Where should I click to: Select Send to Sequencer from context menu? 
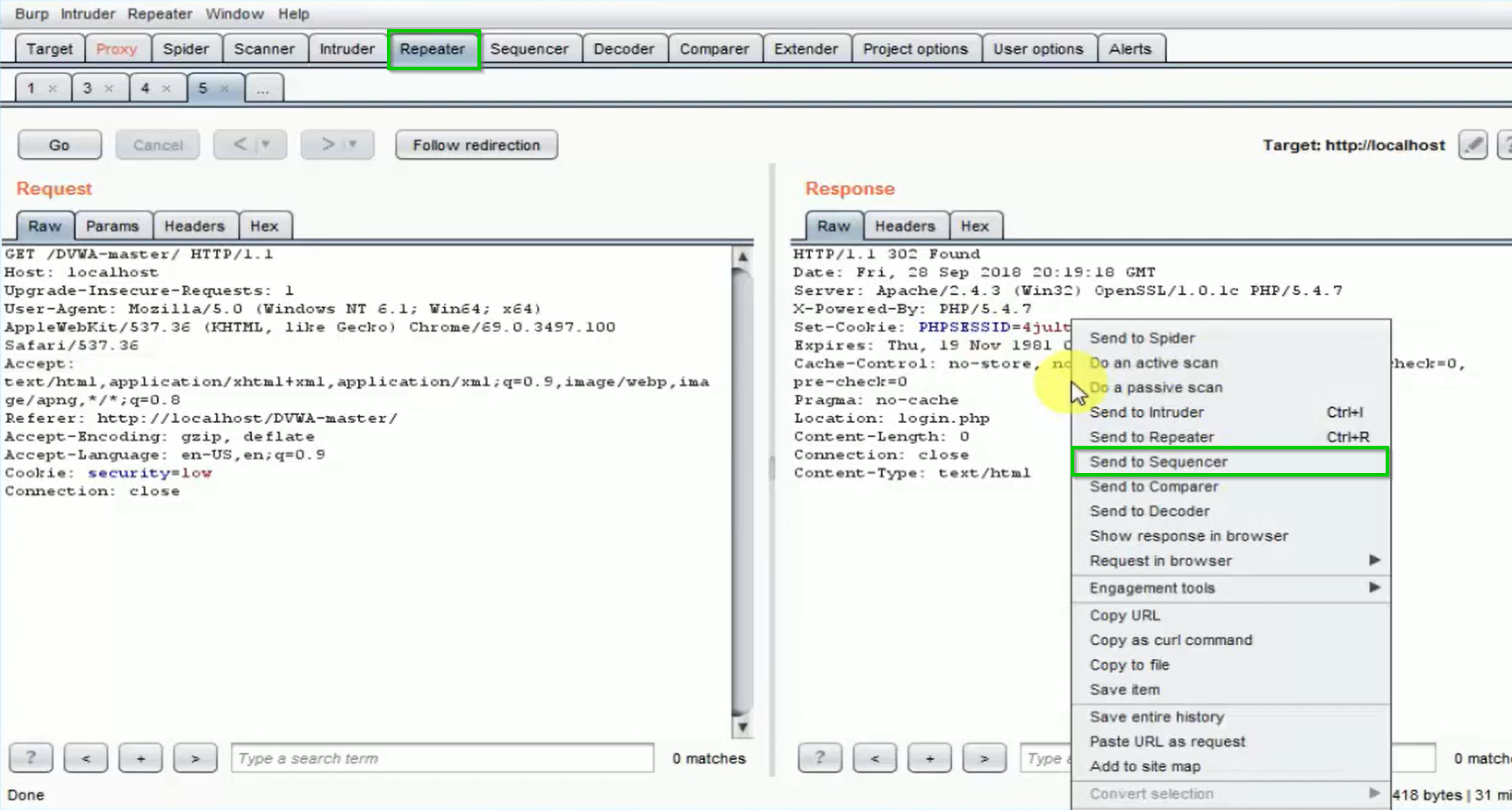(1158, 462)
